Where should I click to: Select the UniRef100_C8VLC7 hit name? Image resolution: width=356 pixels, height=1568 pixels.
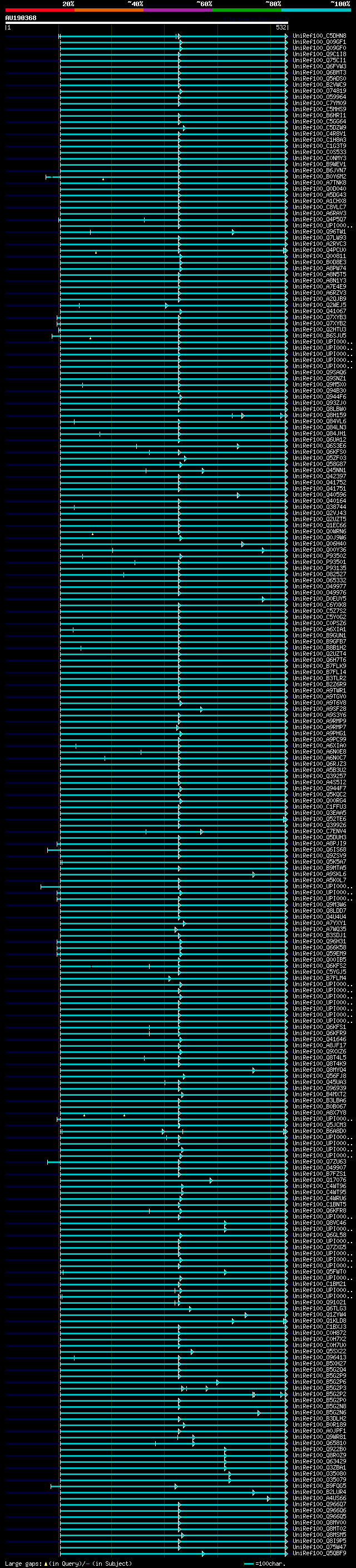[x=319, y=207]
